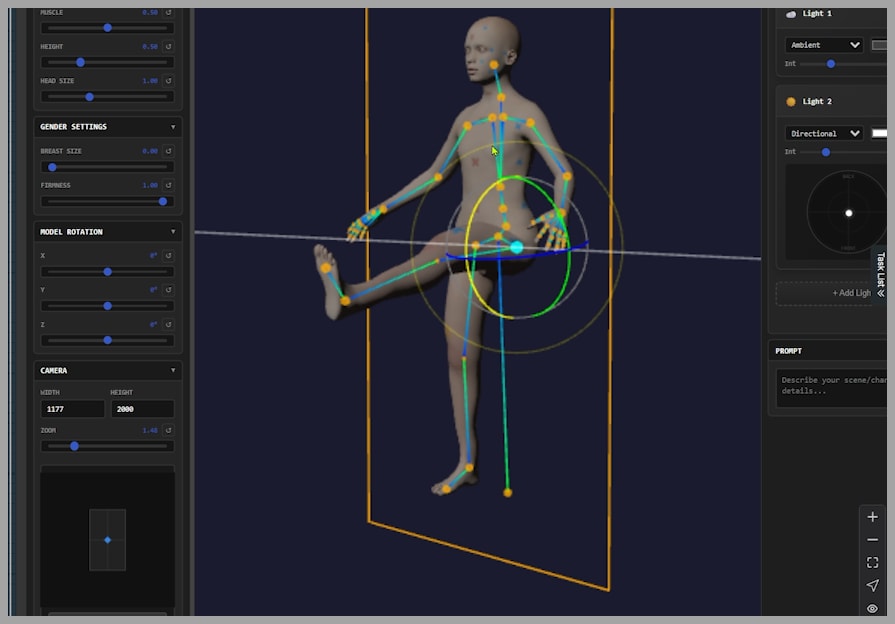Open the Directional light type dropdown
Screen dimensions: 895x624
pyautogui.click(x=825, y=133)
